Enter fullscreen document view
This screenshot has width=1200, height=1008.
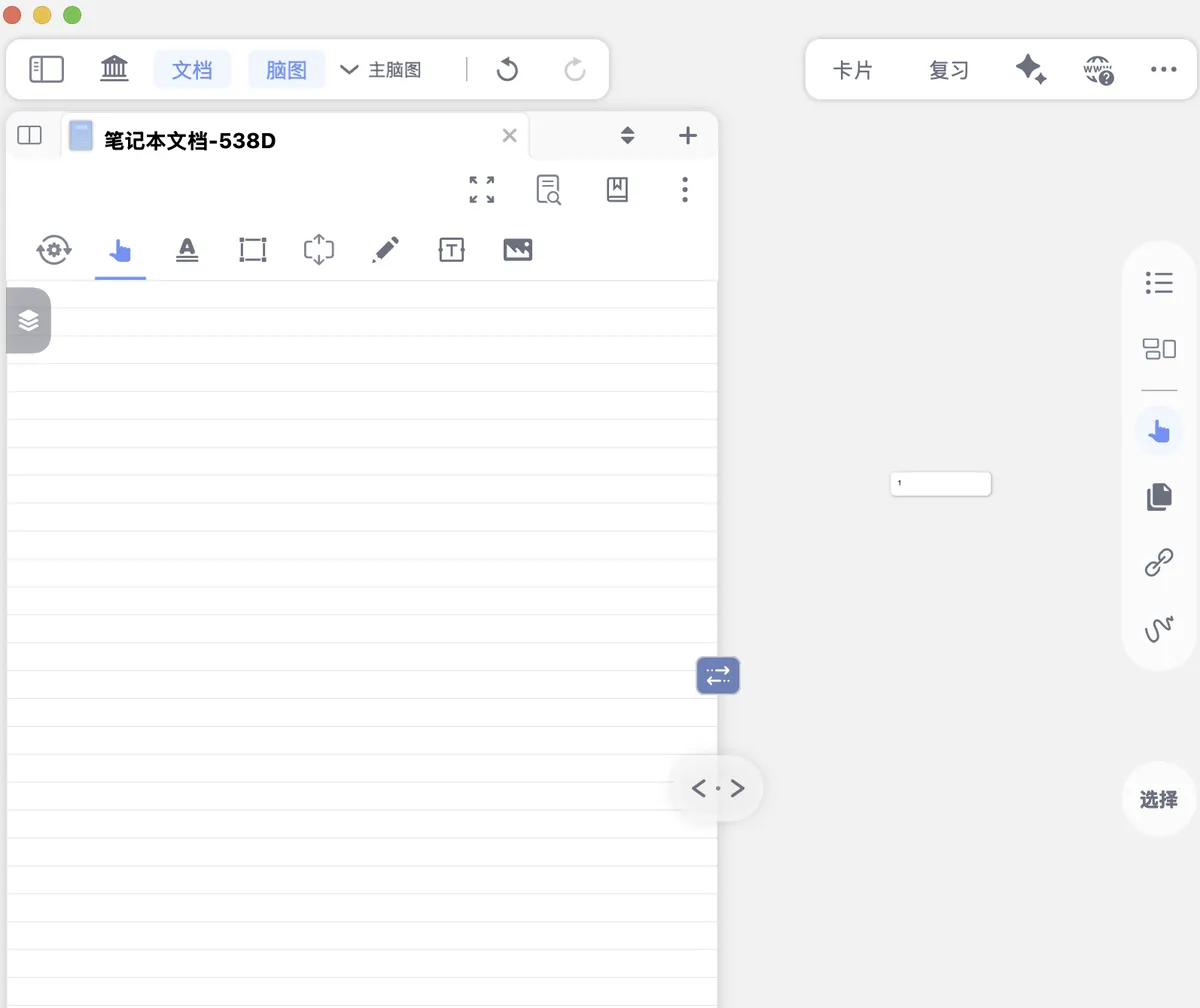(x=482, y=189)
